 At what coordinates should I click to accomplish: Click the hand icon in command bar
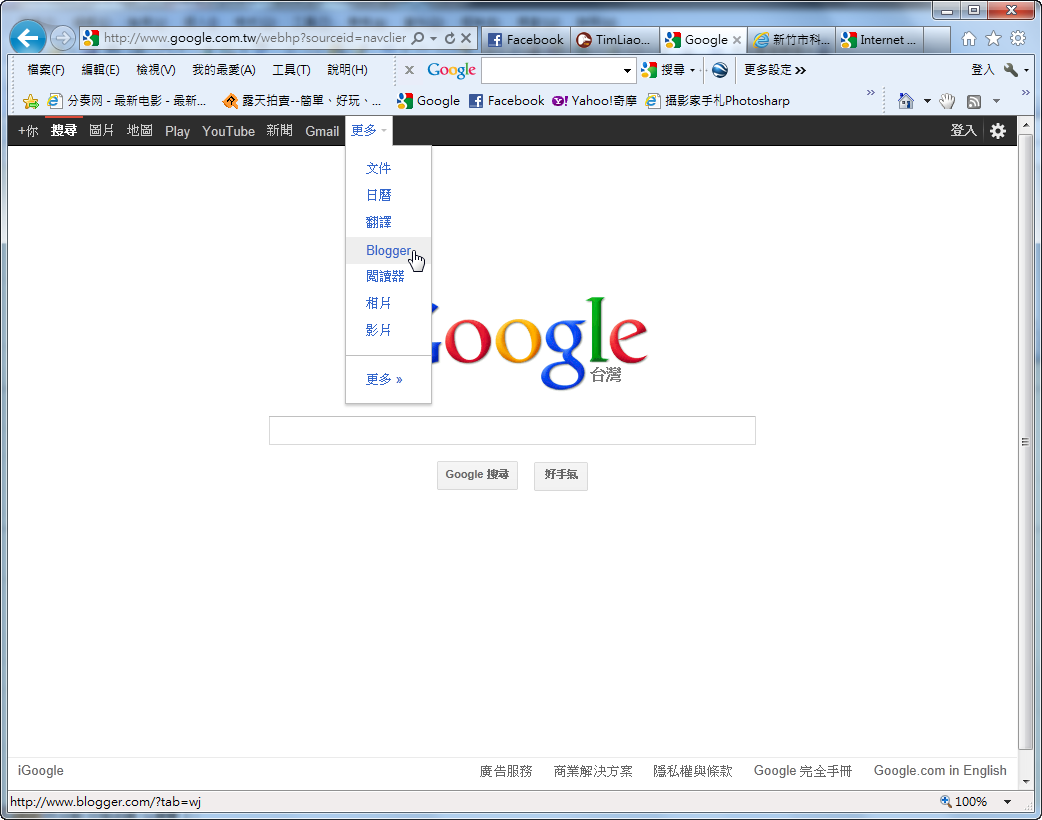coord(947,101)
